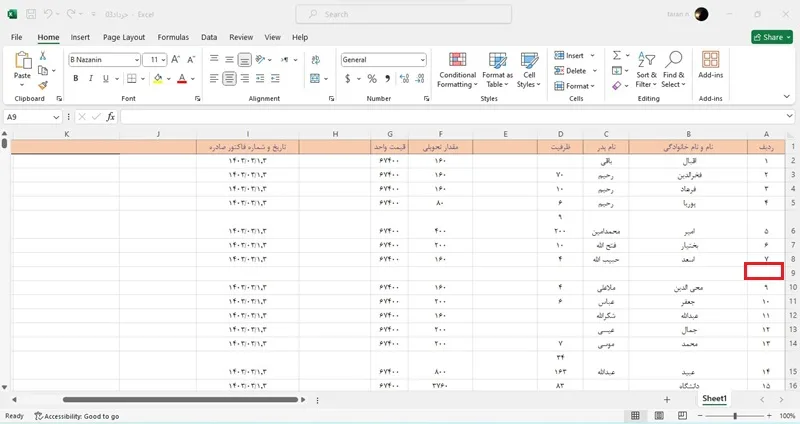Increase font size with larger A icon
The height and width of the screenshot is (424, 800).
175,60
